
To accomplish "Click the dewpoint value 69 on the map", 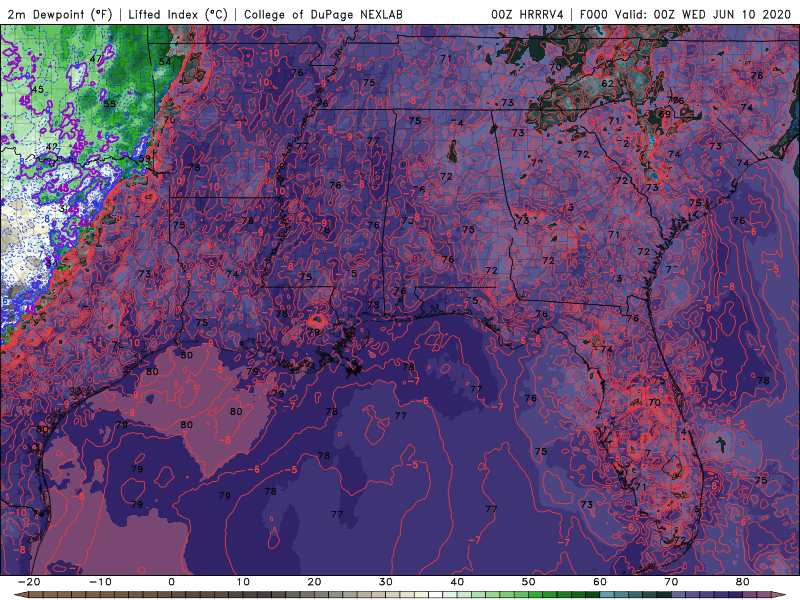I will pos(664,114).
